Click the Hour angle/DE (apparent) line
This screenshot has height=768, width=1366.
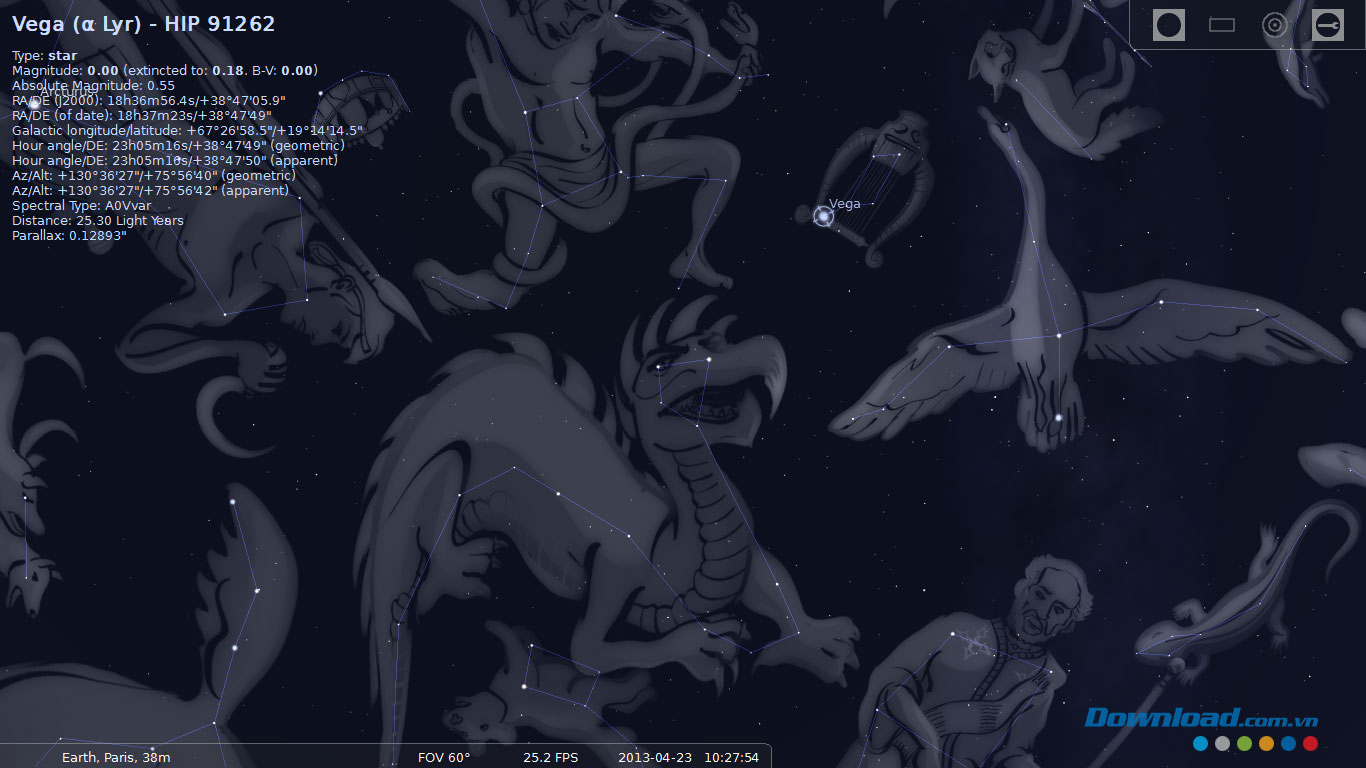(175, 161)
